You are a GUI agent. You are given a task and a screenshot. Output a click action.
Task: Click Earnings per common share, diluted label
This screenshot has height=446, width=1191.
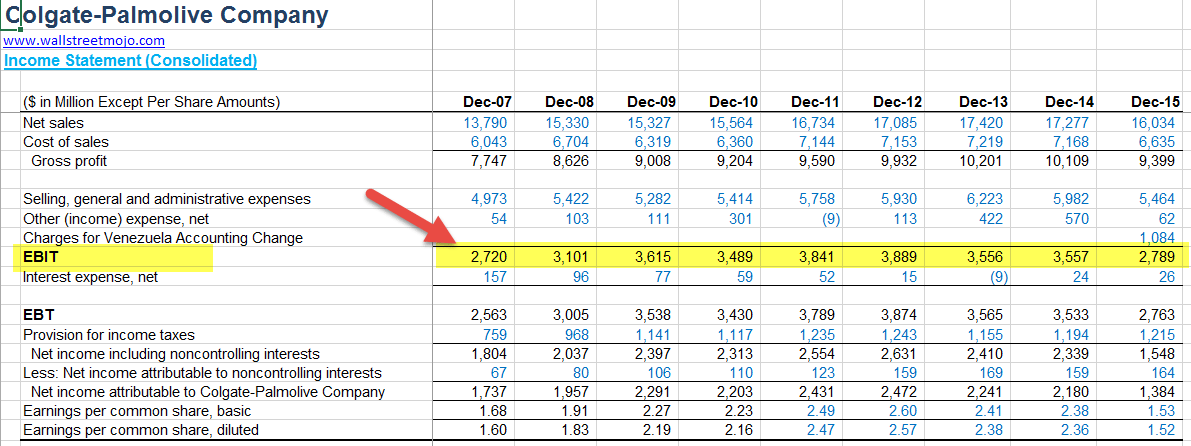coord(141,430)
